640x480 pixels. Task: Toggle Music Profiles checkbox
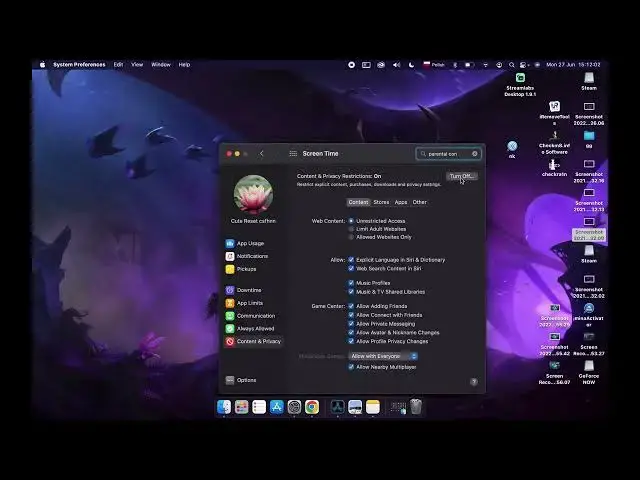pyautogui.click(x=351, y=283)
